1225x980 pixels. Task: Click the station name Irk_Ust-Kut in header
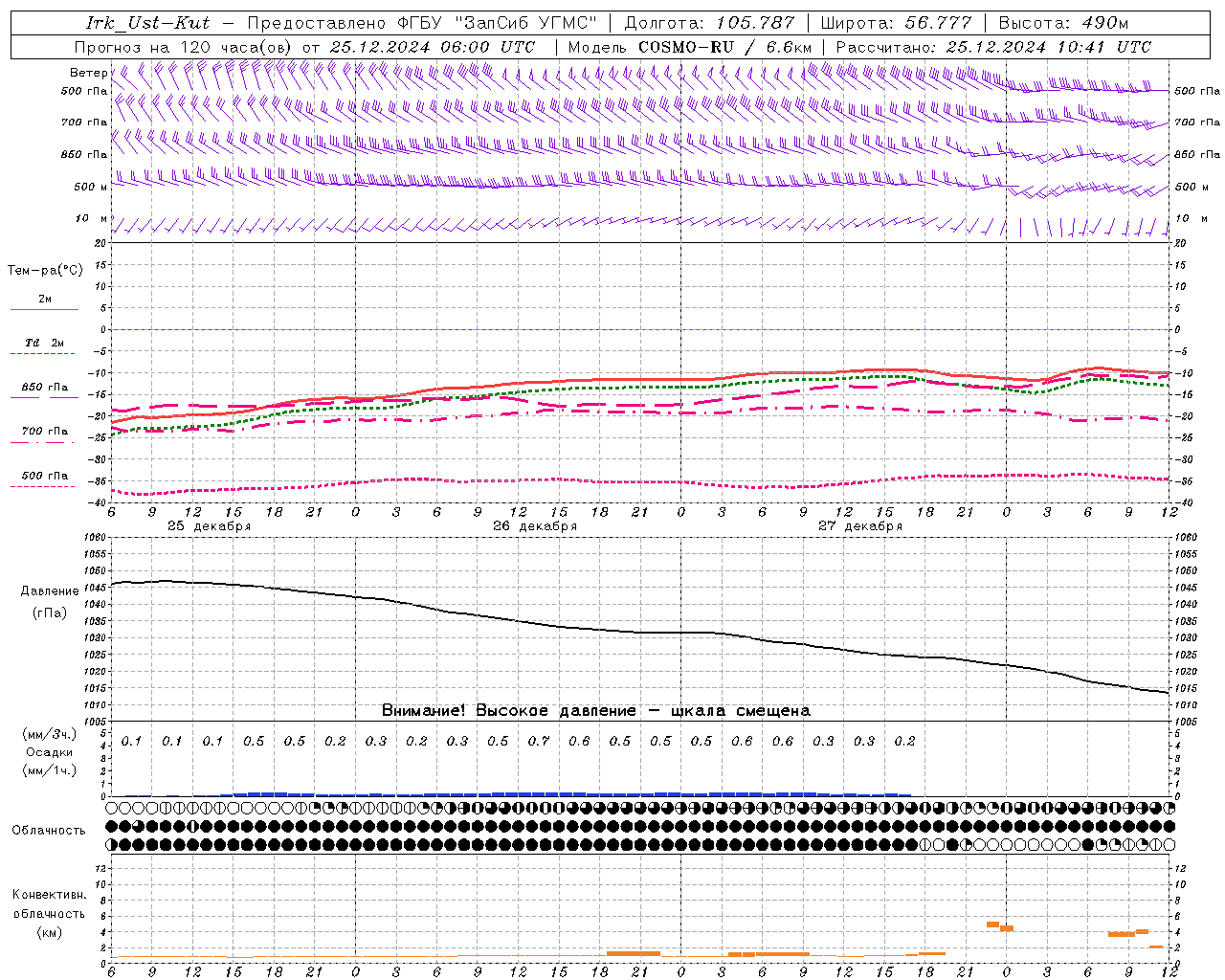click(x=147, y=23)
